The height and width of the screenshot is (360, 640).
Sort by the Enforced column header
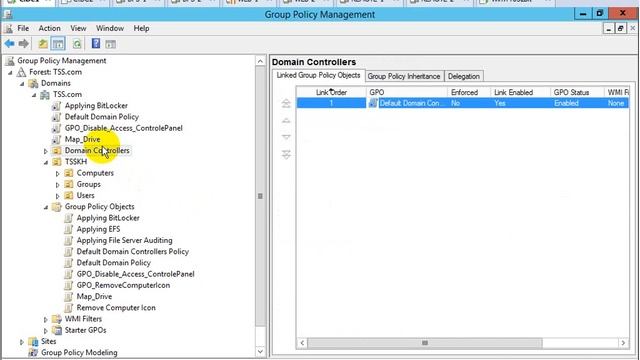[x=469, y=93]
